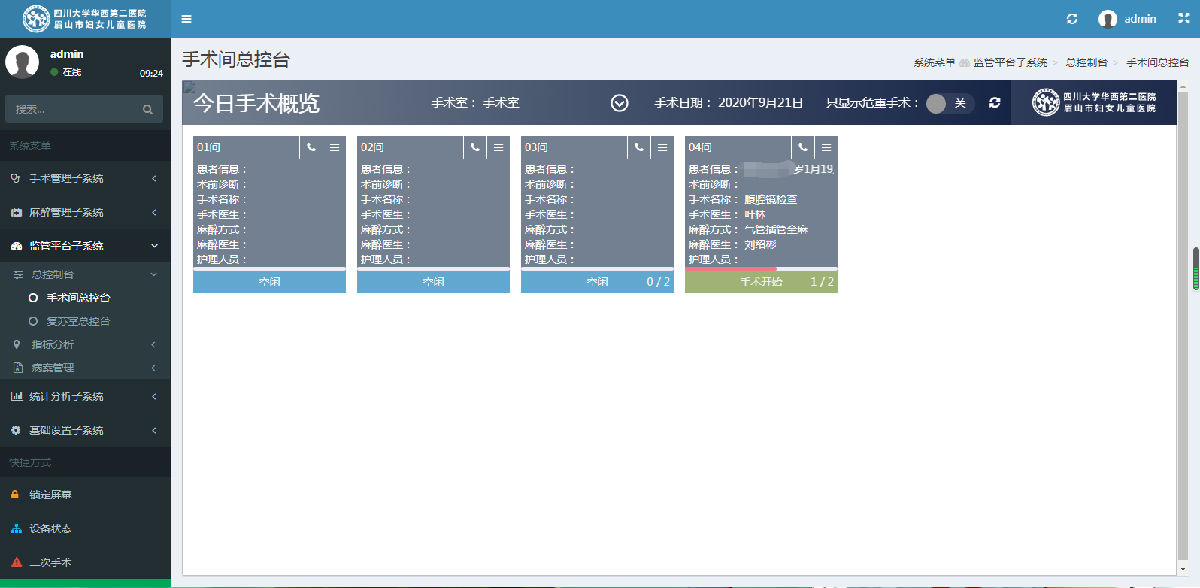Expand 手术管理子系统 in the sidebar
Image resolution: width=1200 pixels, height=588 pixels.
click(x=85, y=179)
